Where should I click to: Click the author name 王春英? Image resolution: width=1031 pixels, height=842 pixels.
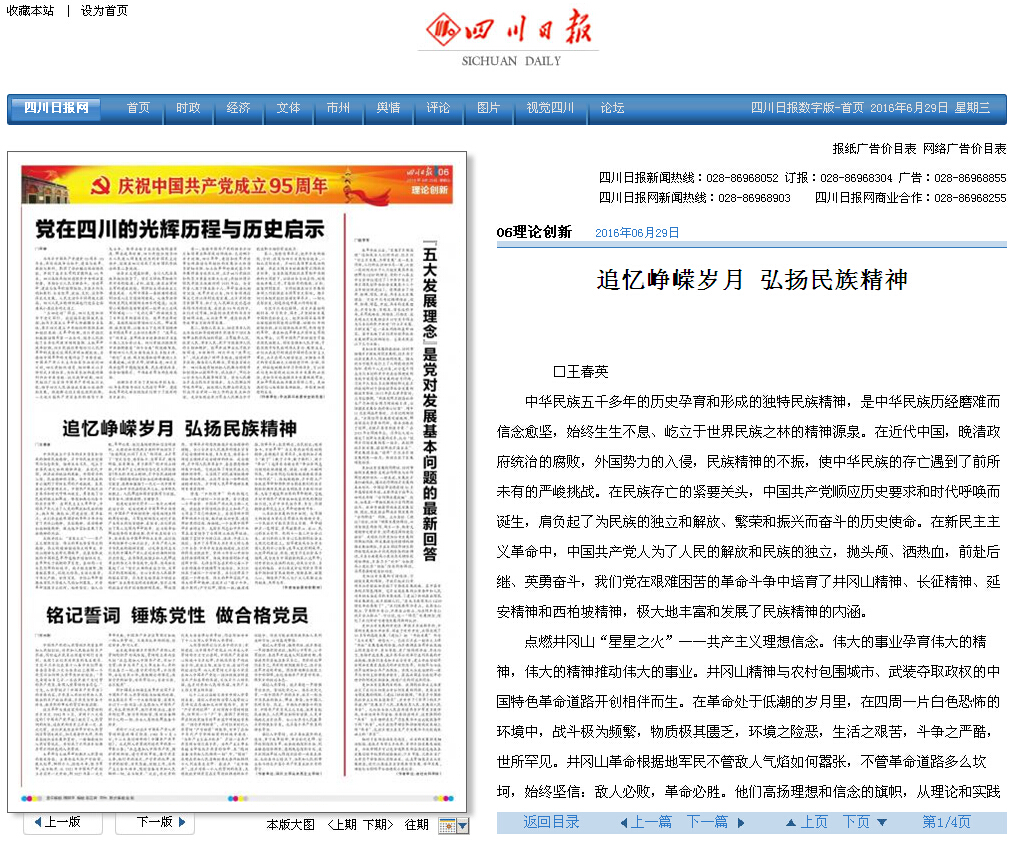[x=588, y=372]
